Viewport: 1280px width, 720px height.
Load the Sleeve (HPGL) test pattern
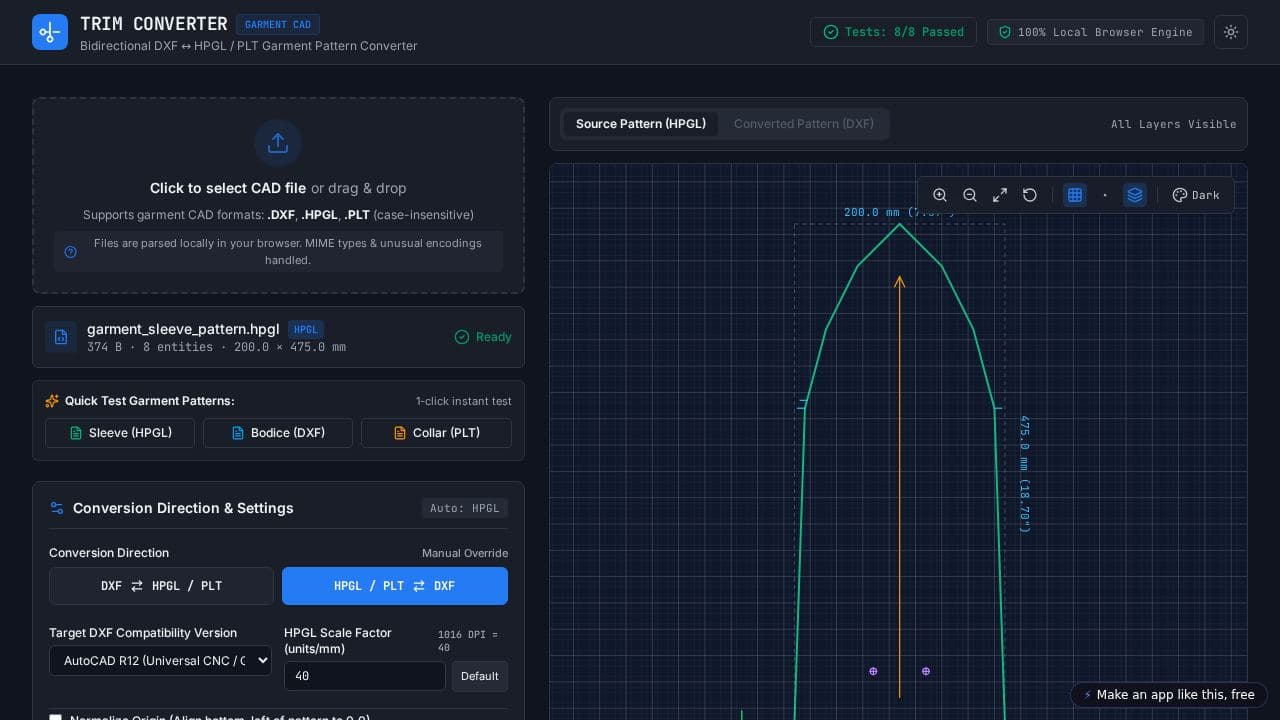pyautogui.click(x=120, y=433)
